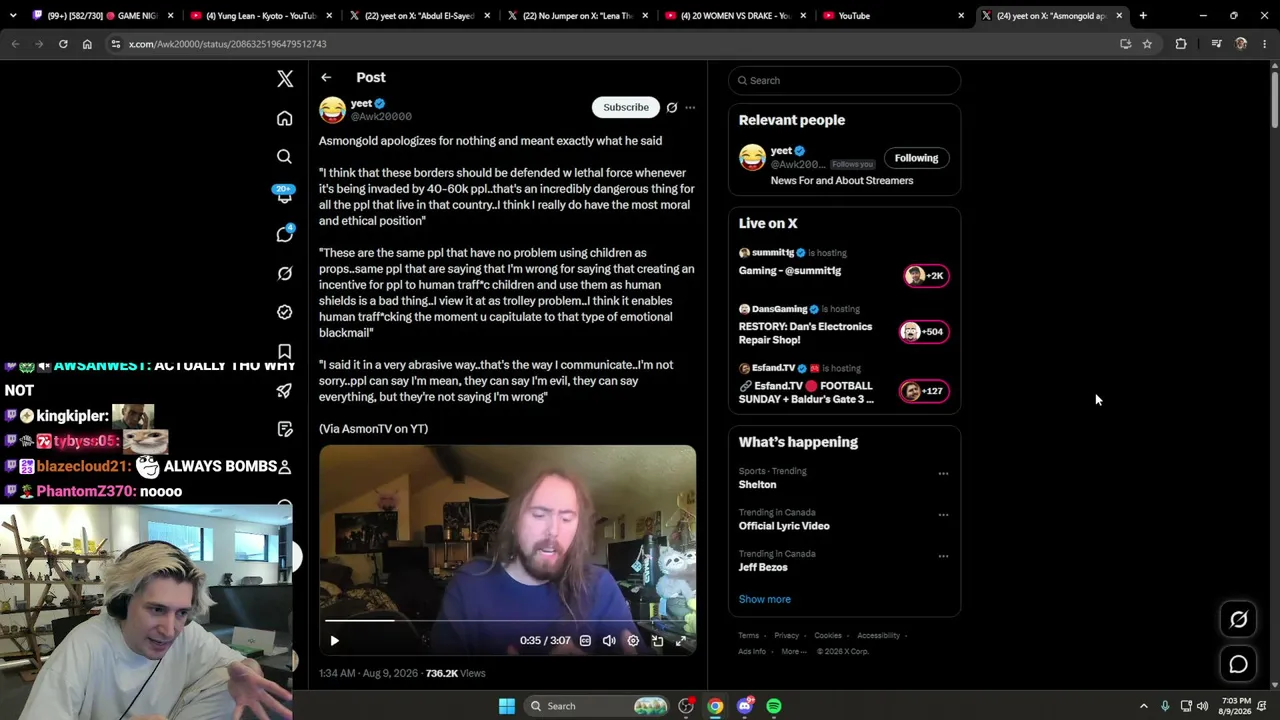Open the post's three-dot More menu
The image size is (1280, 720).
click(690, 107)
